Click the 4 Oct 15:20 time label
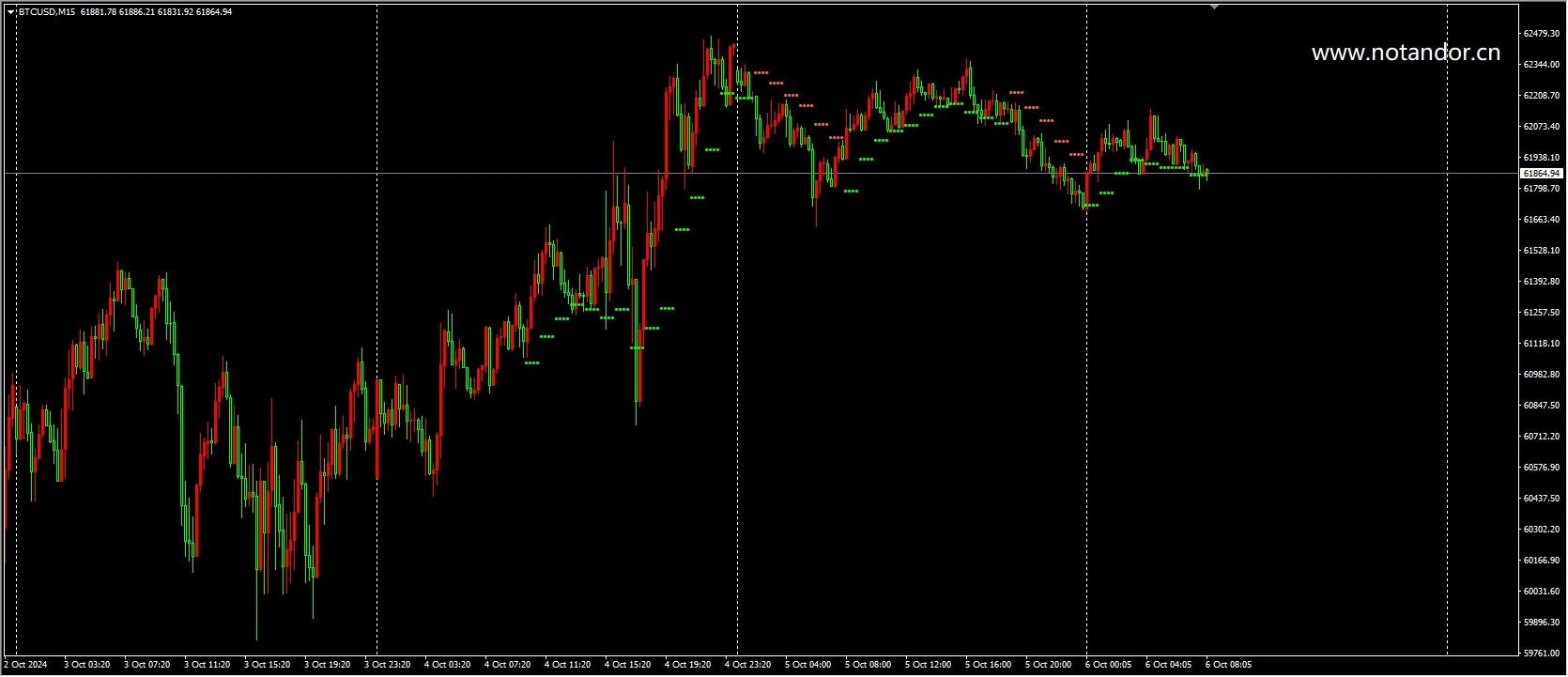Image resolution: width=1568 pixels, height=677 pixels. click(627, 665)
